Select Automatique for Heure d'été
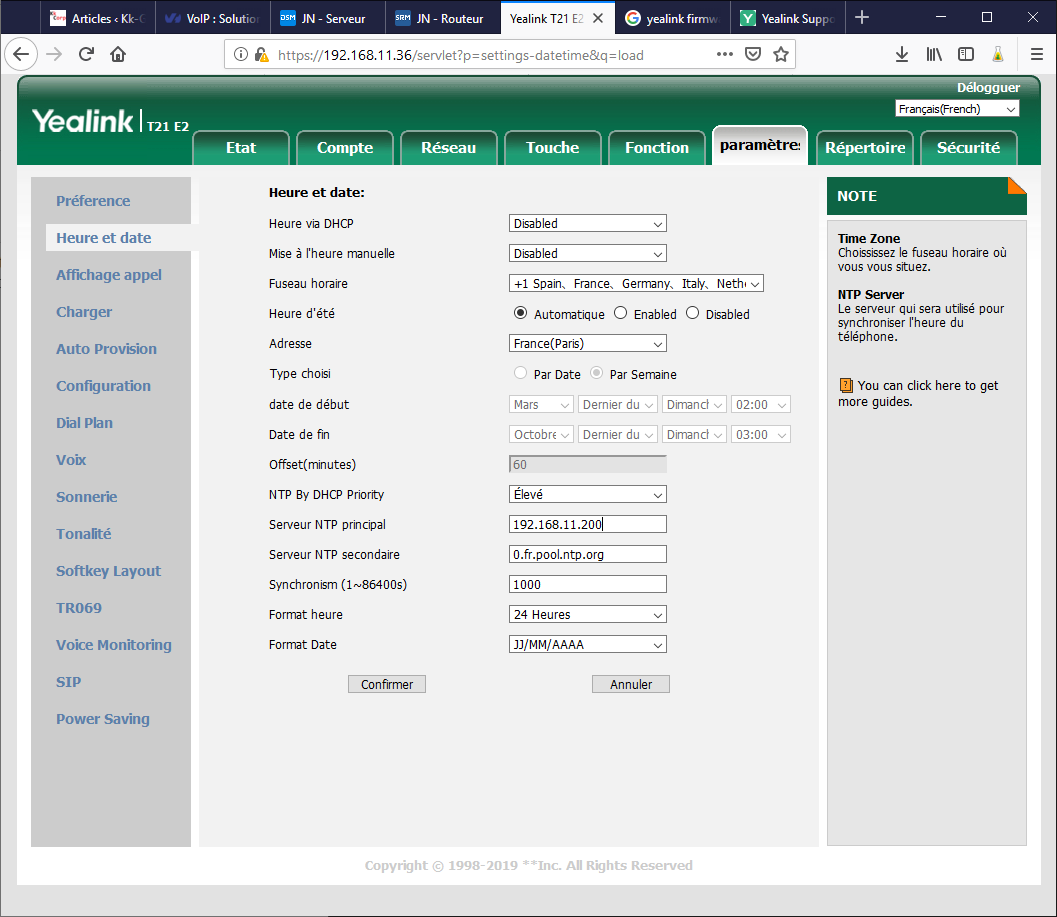Screen dimensions: 1057x917 (x=520, y=313)
